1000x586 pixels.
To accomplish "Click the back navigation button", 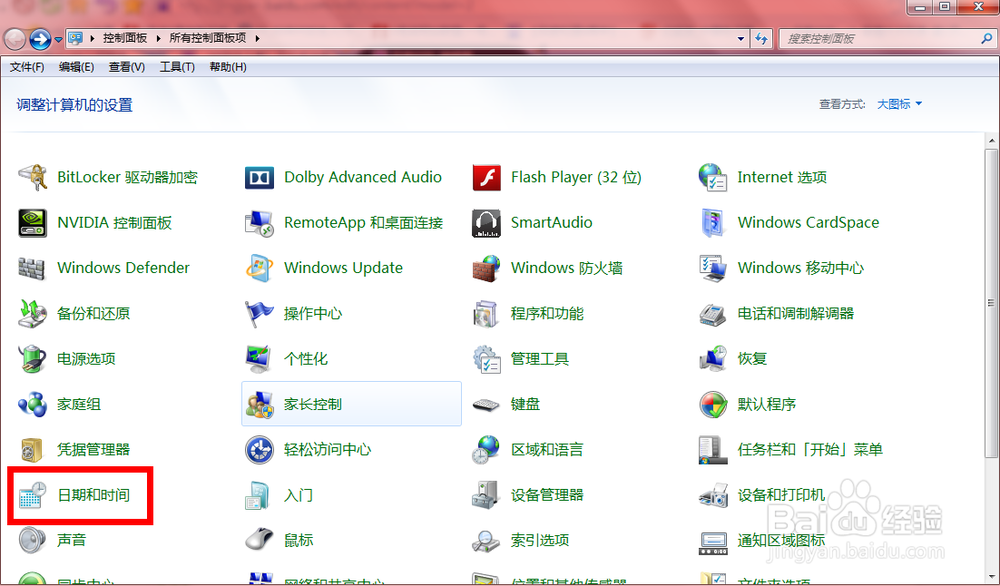I will (15, 39).
